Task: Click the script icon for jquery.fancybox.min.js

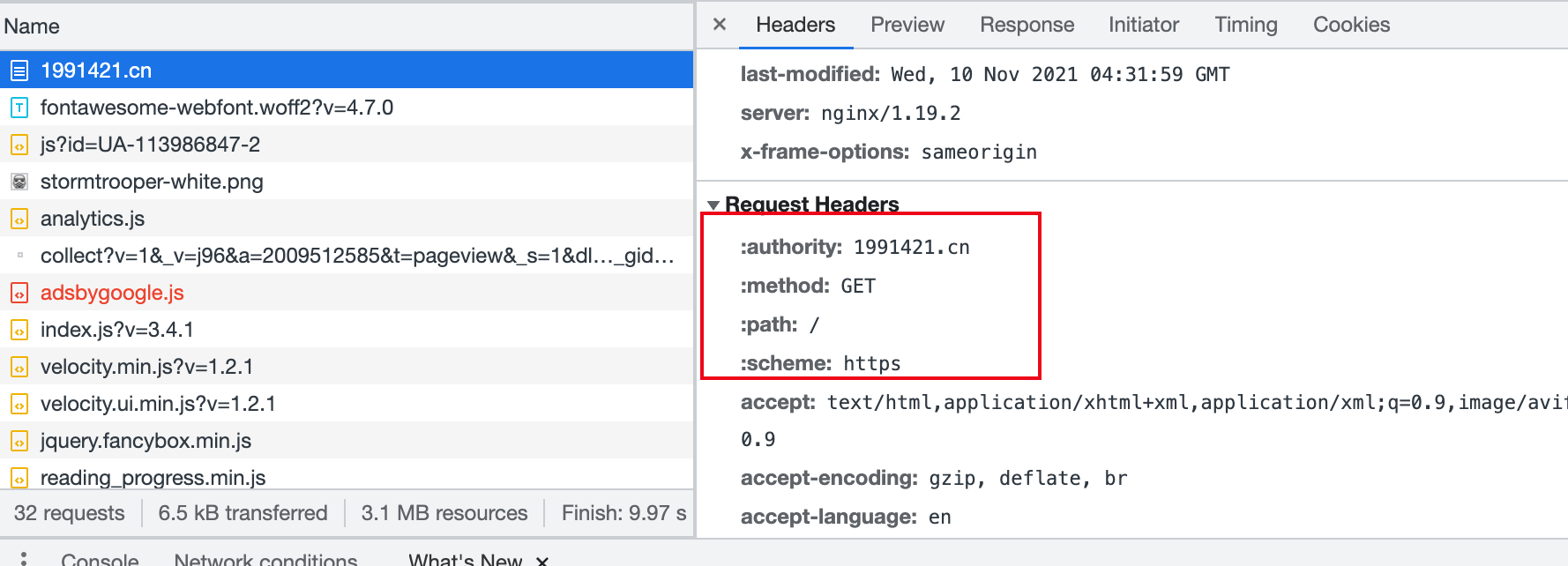Action: pyautogui.click(x=19, y=441)
